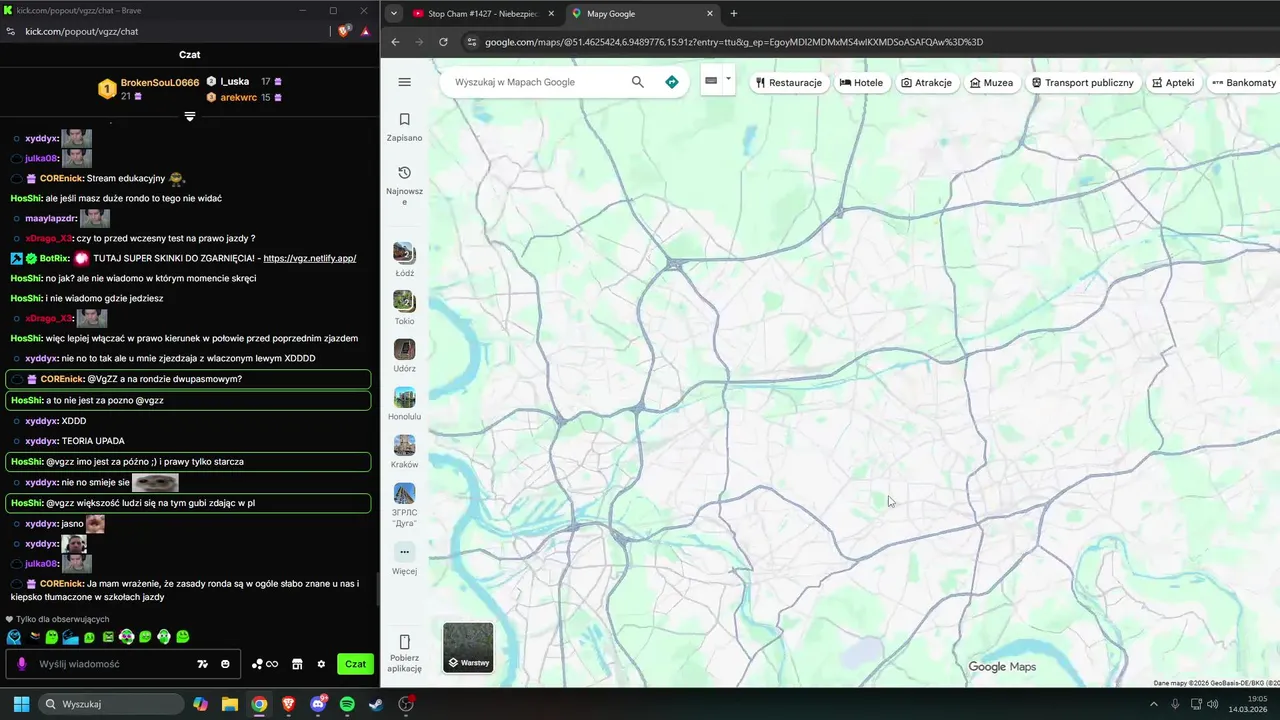Send message with green Czat button
1280x720 pixels.
[x=355, y=664]
